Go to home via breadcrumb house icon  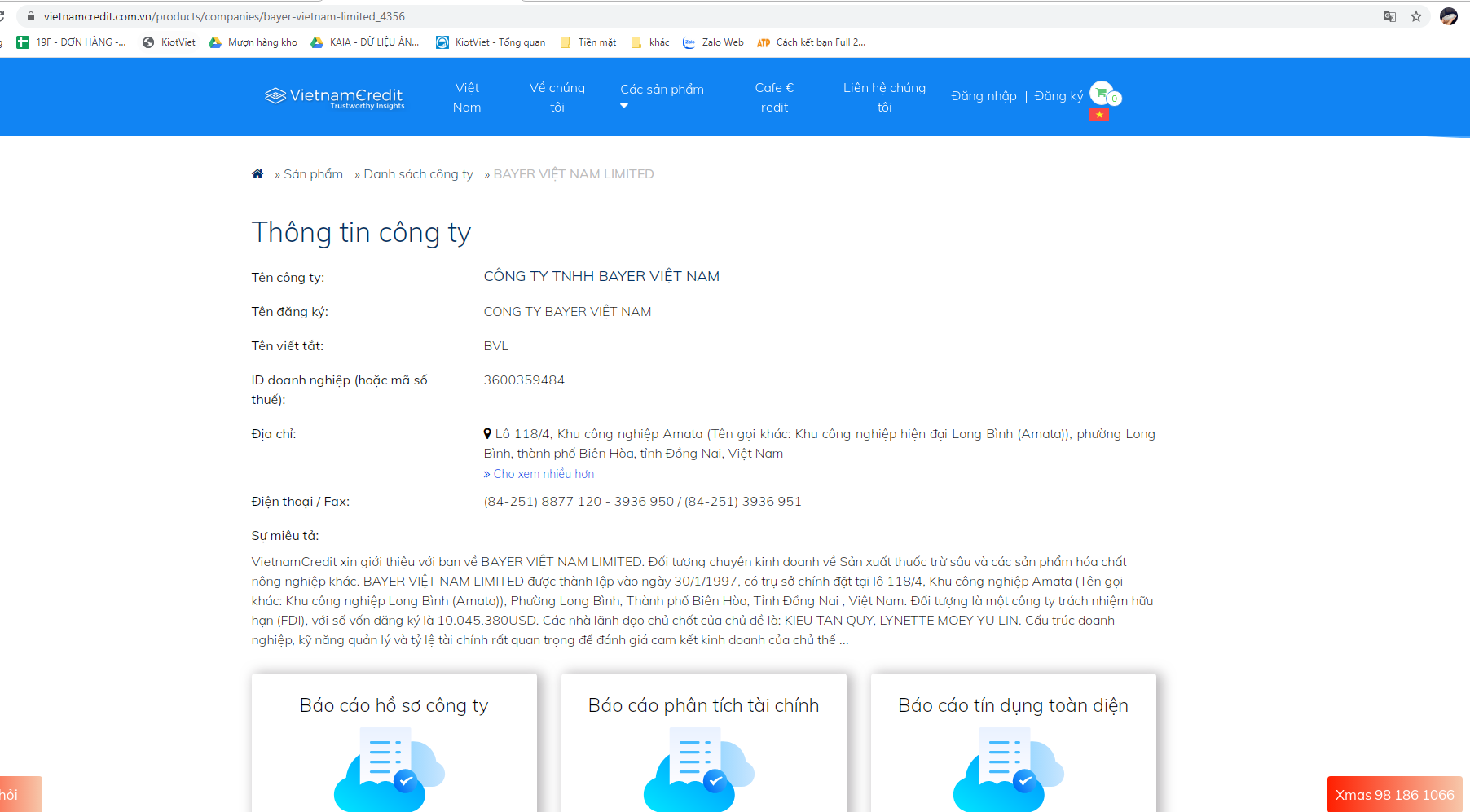click(257, 173)
